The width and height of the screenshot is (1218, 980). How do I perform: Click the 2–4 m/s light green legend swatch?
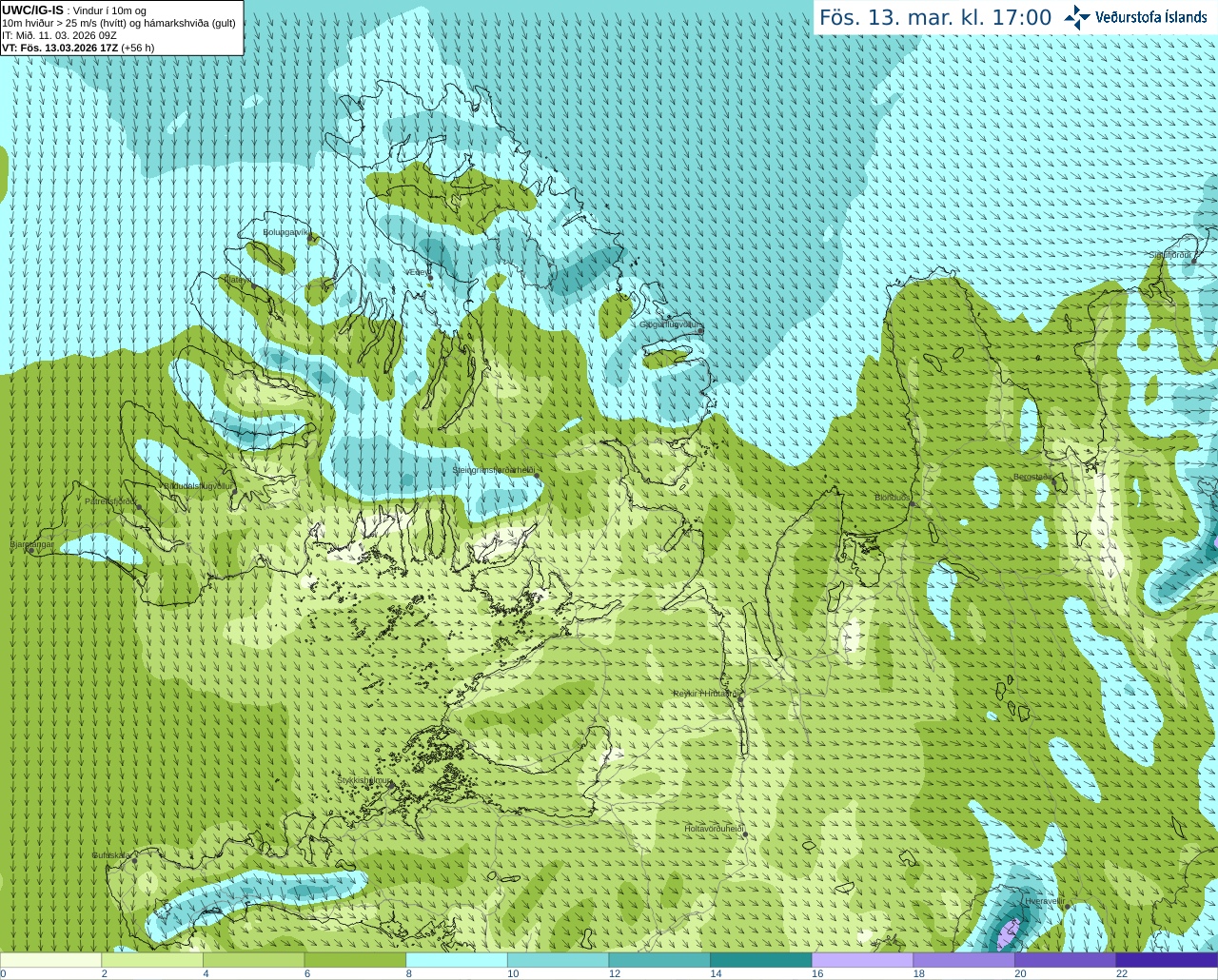pos(152,960)
